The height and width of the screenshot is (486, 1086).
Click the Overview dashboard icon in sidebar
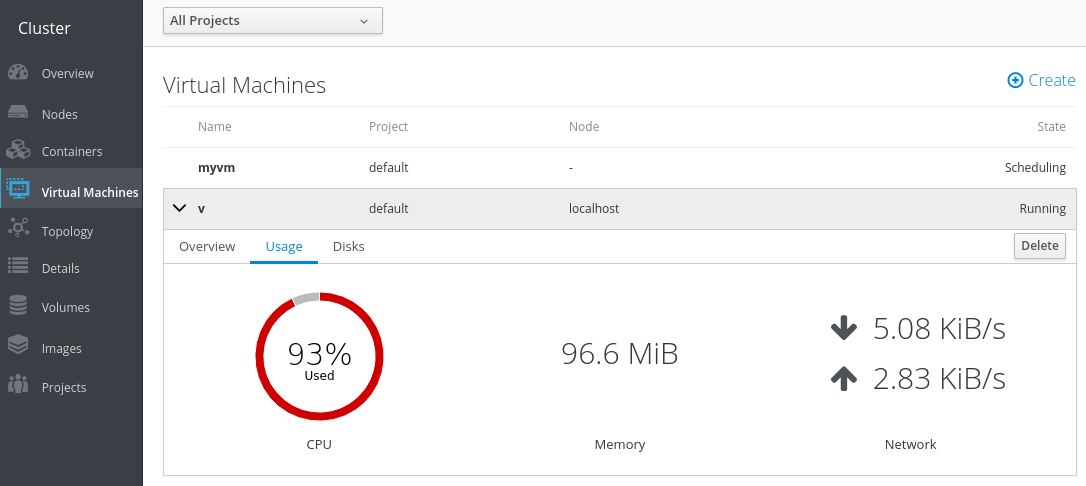18,73
